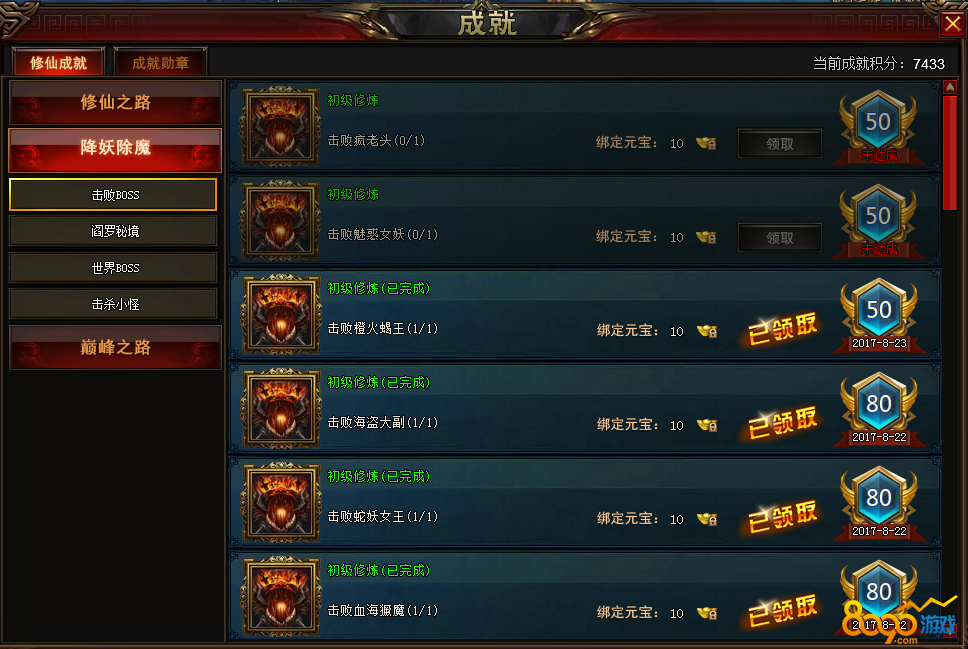Screen dimensions: 968x649
Task: Click boss portrait for 击败海盗大副 row
Action: tap(281, 408)
